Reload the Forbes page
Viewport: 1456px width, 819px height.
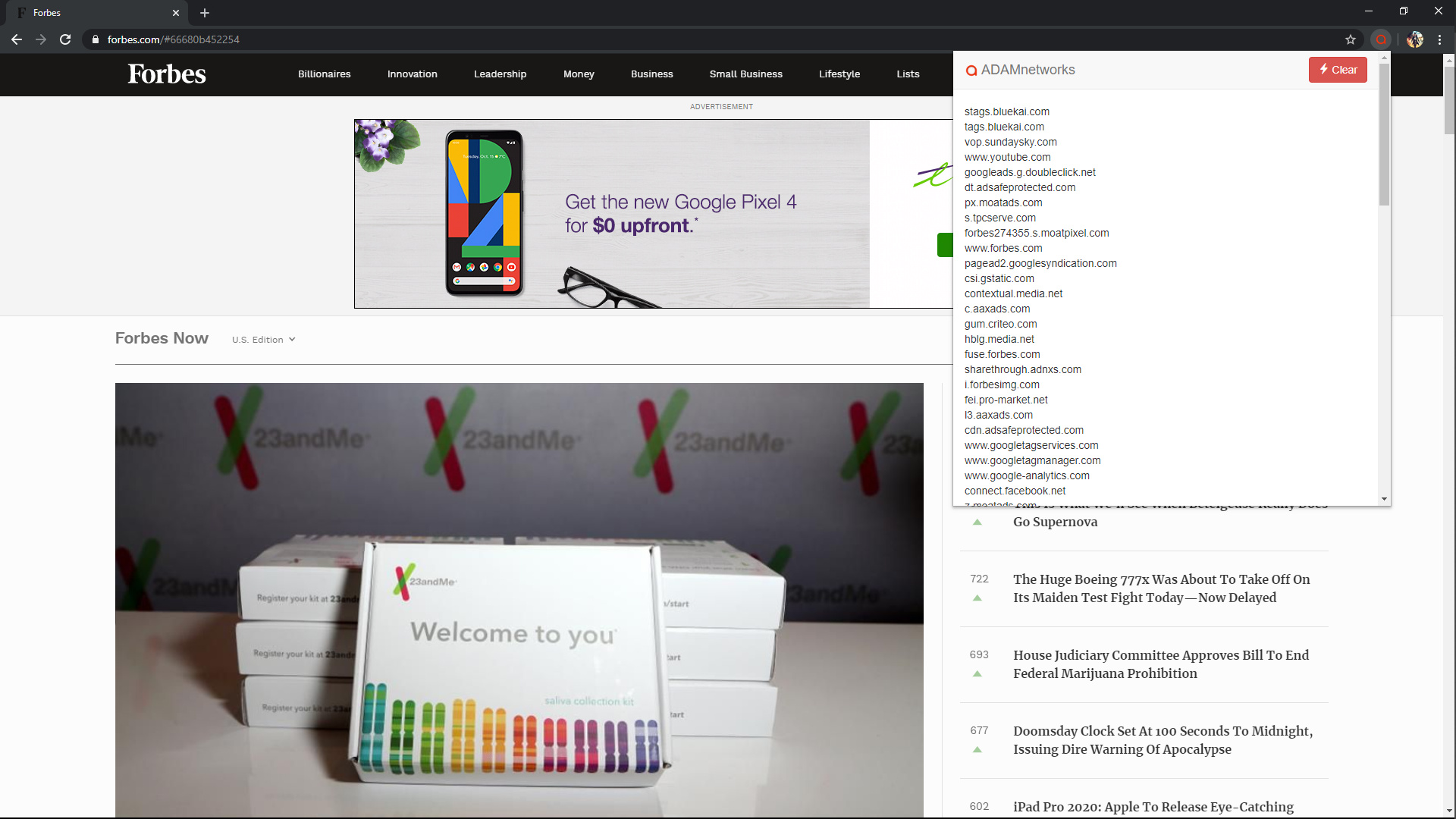[65, 39]
